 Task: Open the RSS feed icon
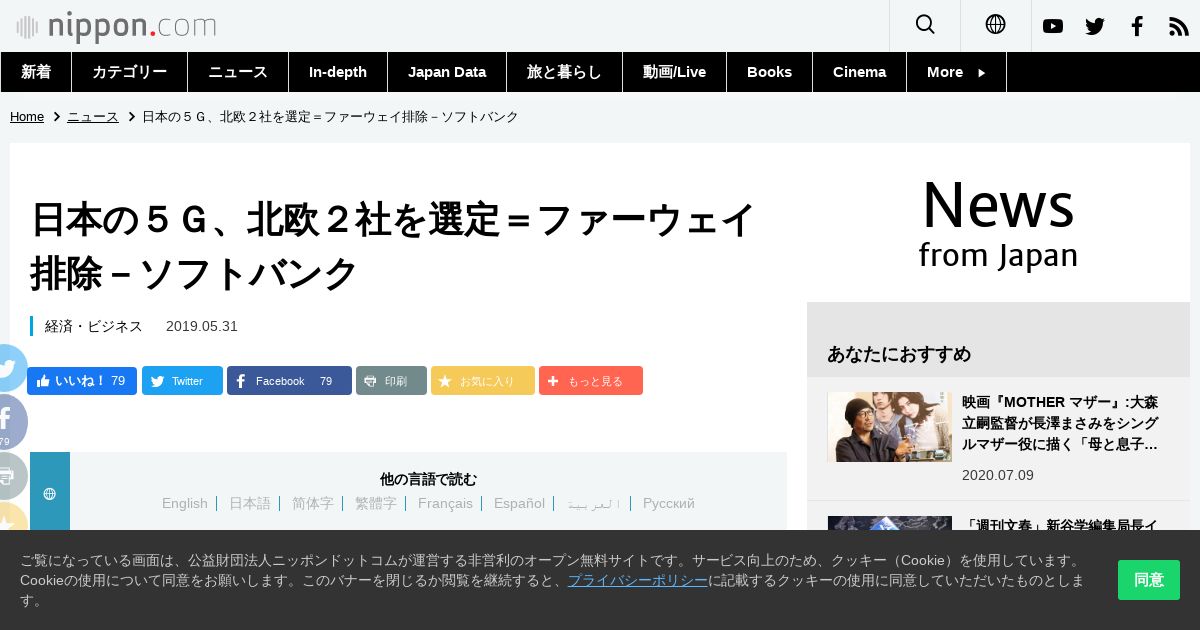coord(1179,26)
